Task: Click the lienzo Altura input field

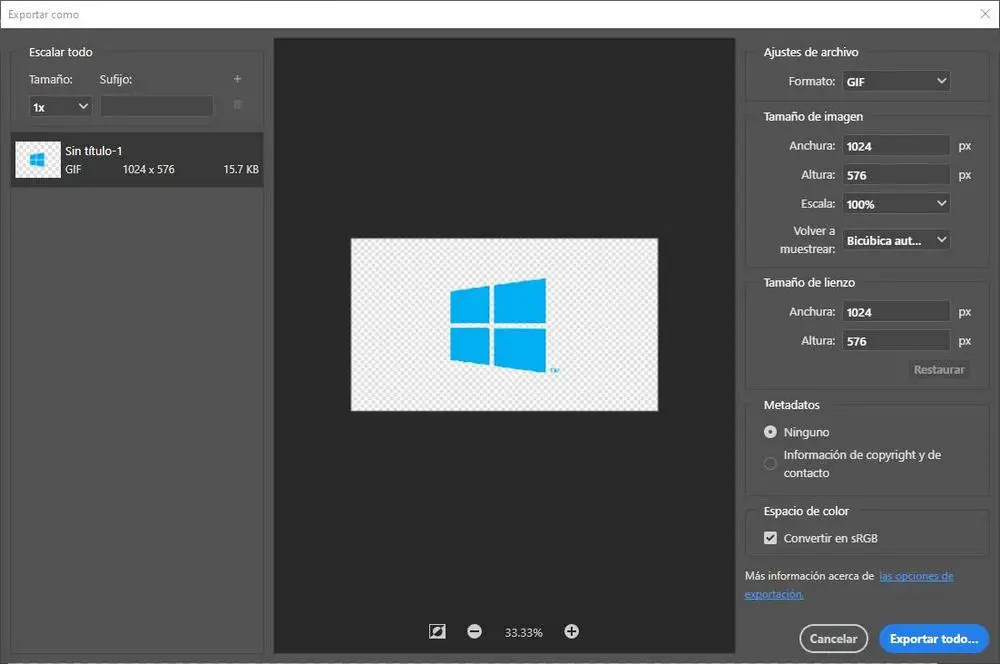Action: tap(896, 341)
